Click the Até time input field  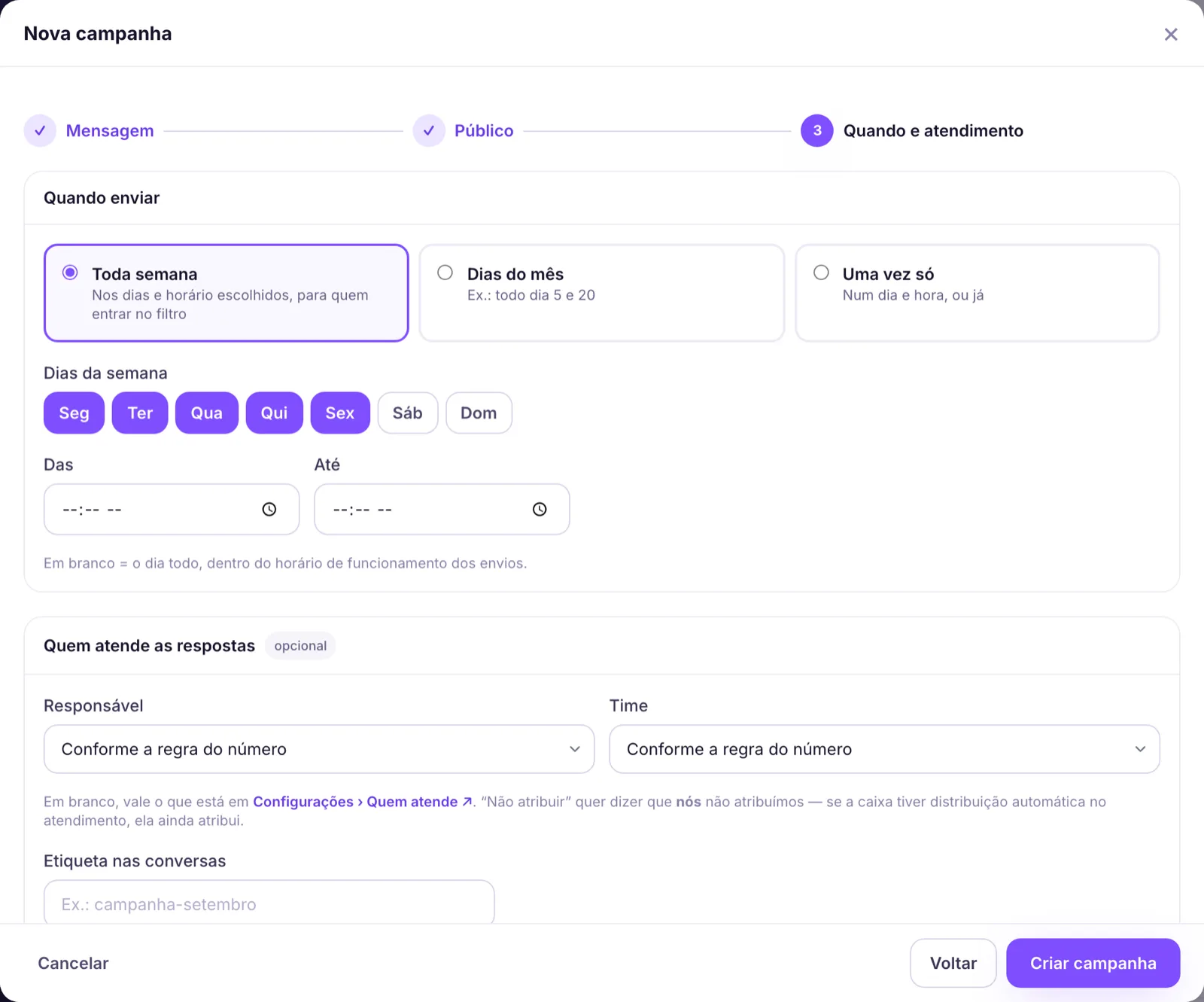[442, 510]
